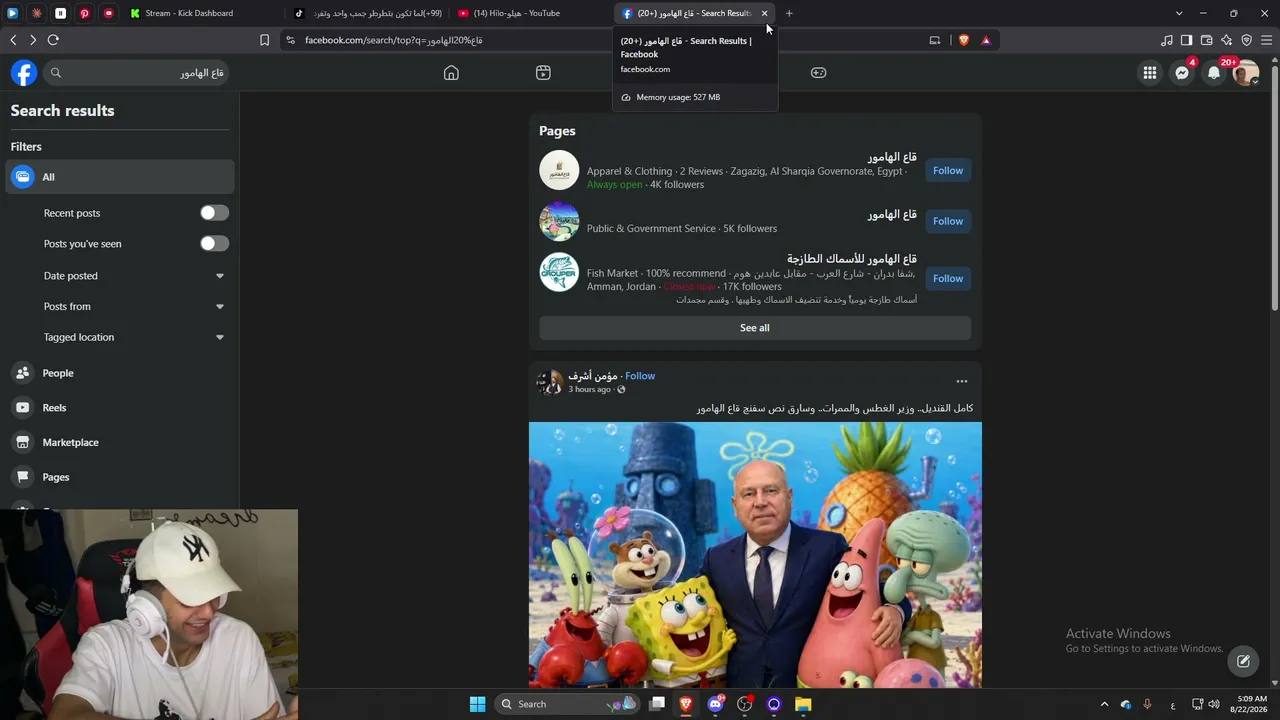Follow the Public & Government Service page

(x=948, y=221)
